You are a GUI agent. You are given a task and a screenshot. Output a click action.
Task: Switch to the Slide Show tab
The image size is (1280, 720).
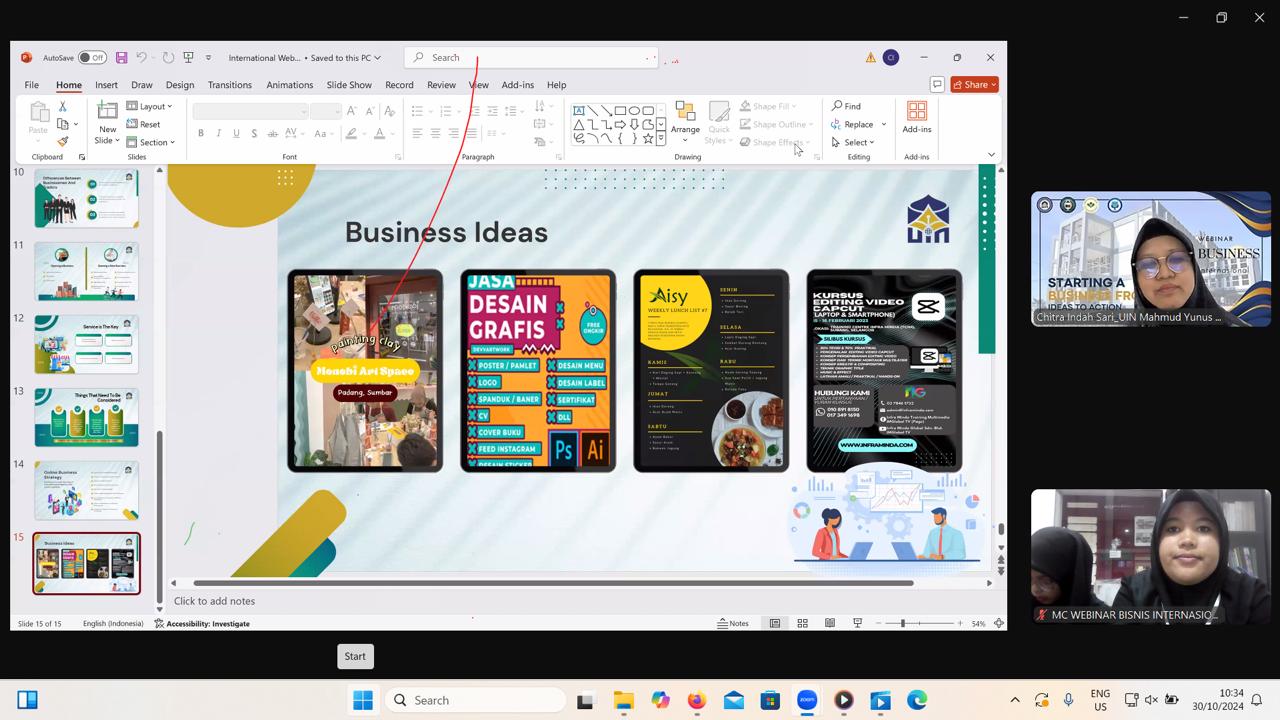349,85
